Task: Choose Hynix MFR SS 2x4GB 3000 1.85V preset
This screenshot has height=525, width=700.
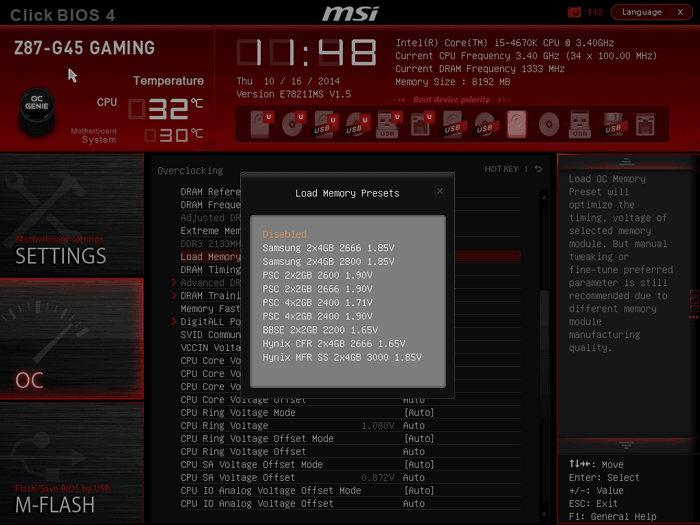Action: [342, 357]
